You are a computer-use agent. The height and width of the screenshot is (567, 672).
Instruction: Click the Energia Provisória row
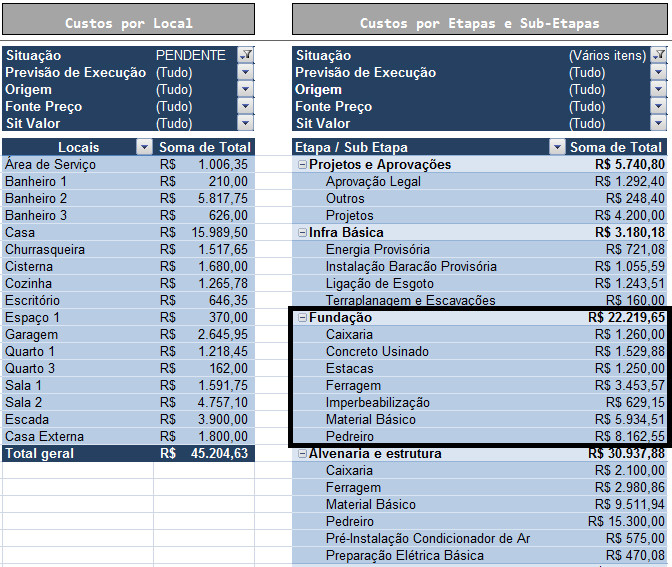point(480,249)
